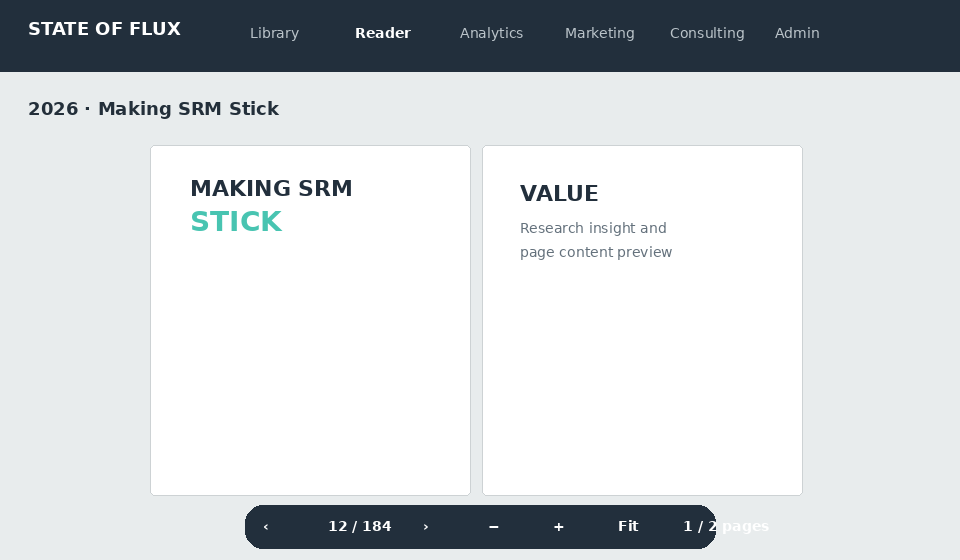Zoom out with the minus icon
This screenshot has width=960, height=560.
point(494,527)
